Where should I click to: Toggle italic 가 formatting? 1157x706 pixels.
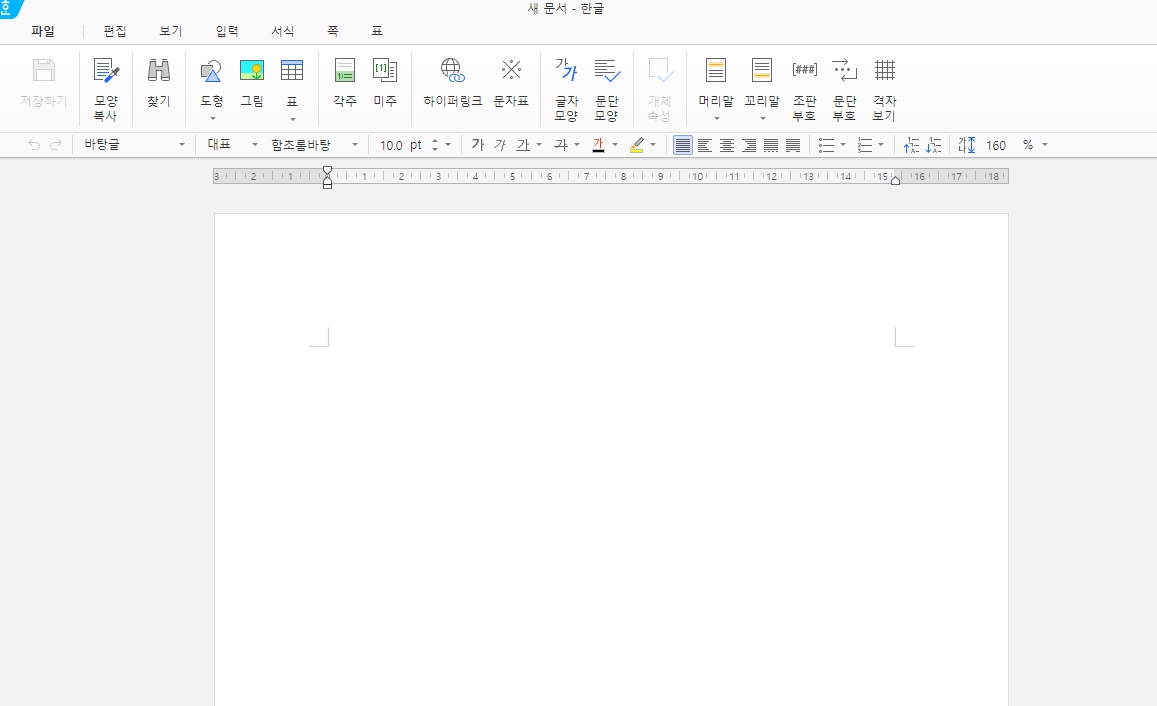[500, 145]
